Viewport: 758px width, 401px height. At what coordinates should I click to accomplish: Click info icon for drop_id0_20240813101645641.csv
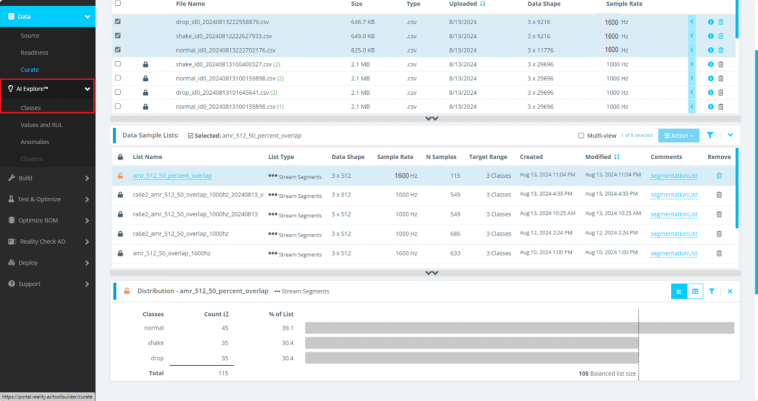[711, 92]
